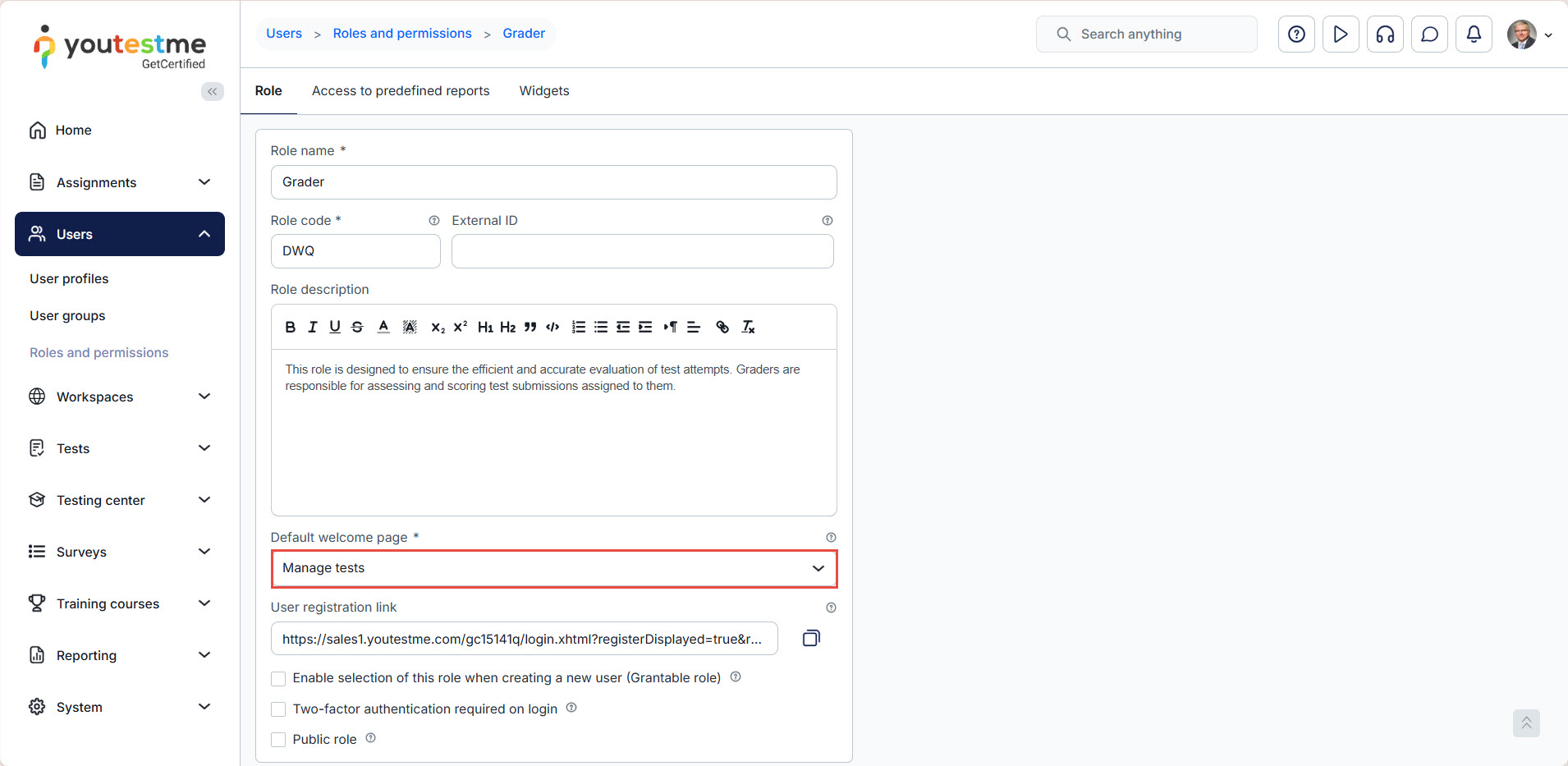Switch to Access to predefined reports tab
1568x766 pixels.
(x=400, y=91)
